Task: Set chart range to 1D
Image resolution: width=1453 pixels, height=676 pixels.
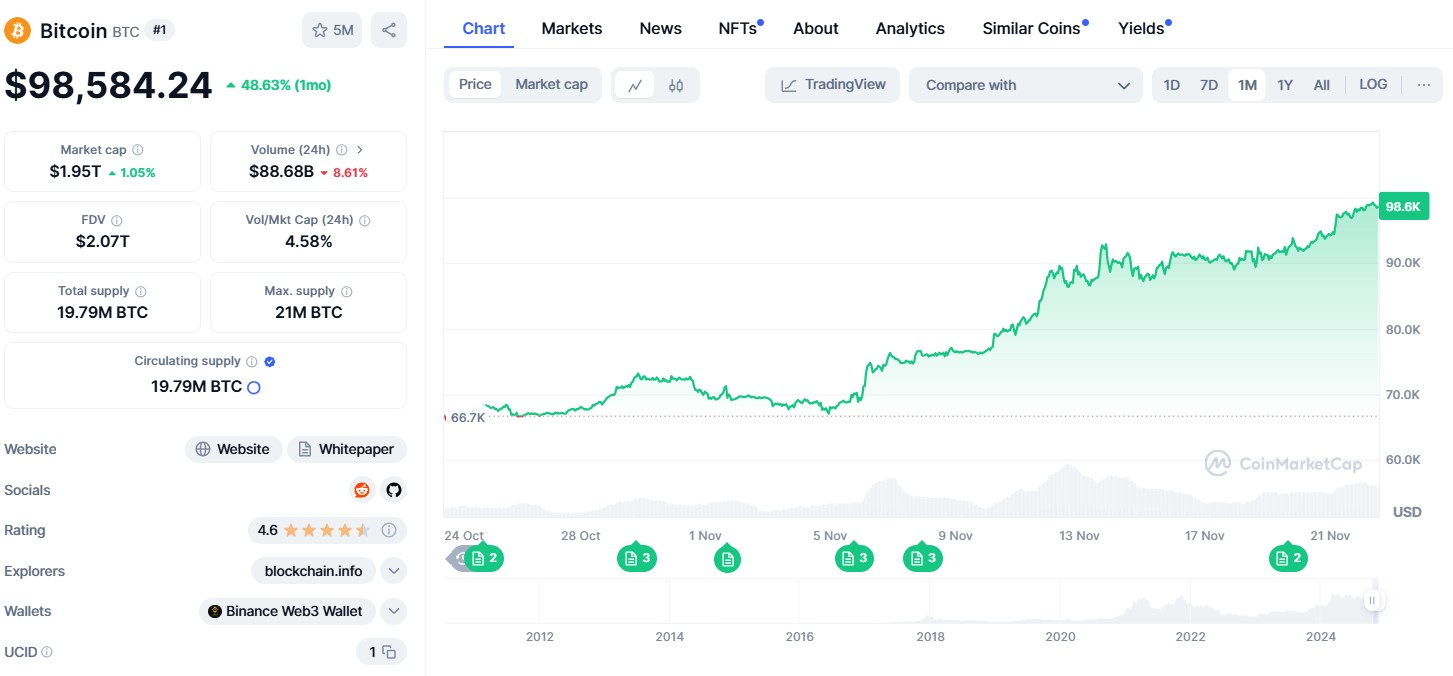Action: click(x=1172, y=85)
